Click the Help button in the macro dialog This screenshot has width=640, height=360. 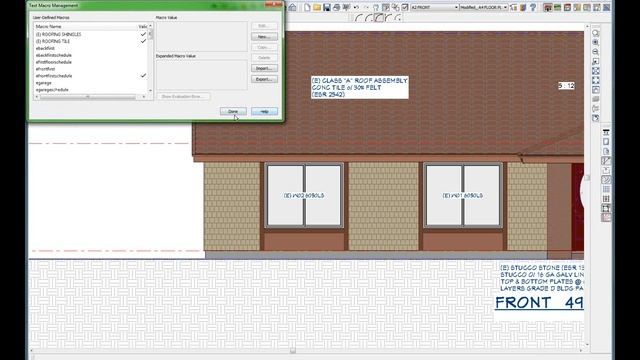pyautogui.click(x=264, y=111)
